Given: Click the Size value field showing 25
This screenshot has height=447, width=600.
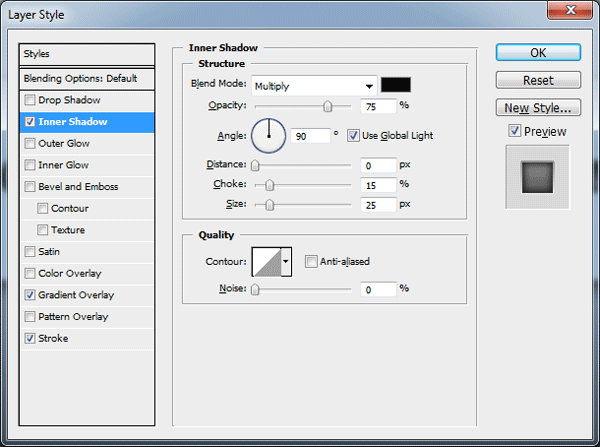Looking at the screenshot, I should tap(378, 205).
